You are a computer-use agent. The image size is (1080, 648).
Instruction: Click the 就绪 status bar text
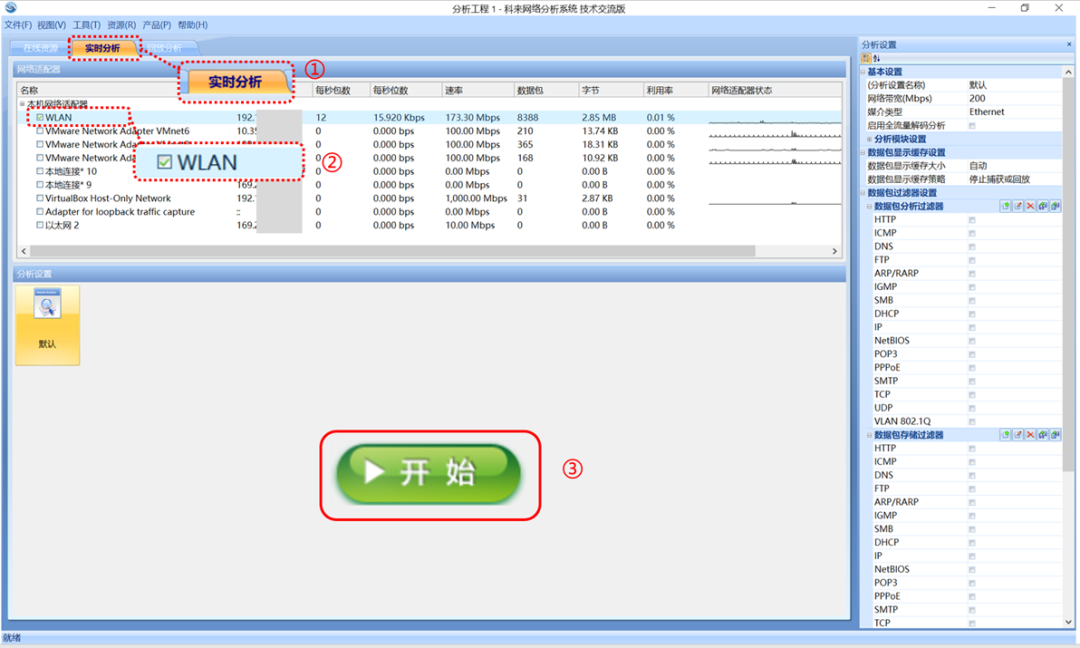12,638
